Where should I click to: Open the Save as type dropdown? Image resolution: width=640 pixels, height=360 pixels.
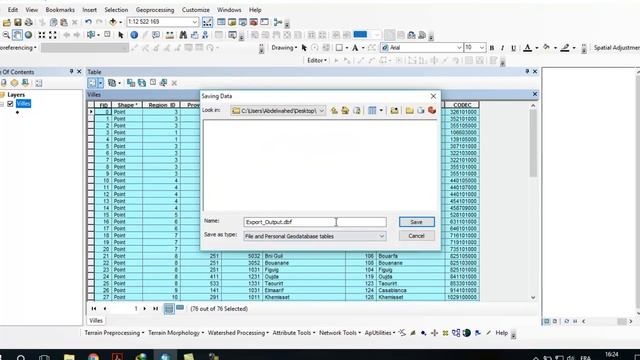click(381, 236)
